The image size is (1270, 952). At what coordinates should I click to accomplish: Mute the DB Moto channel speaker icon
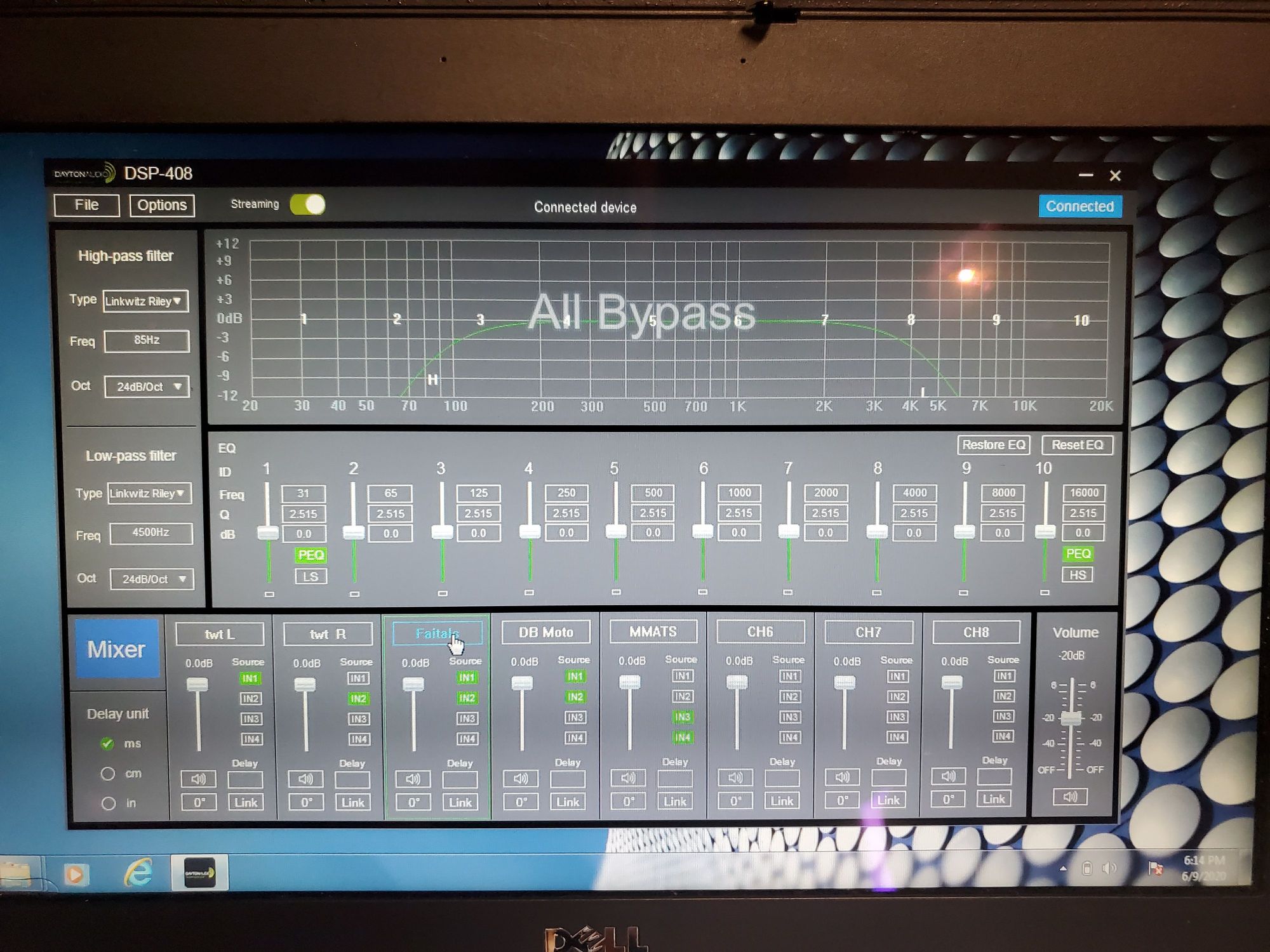click(x=521, y=778)
